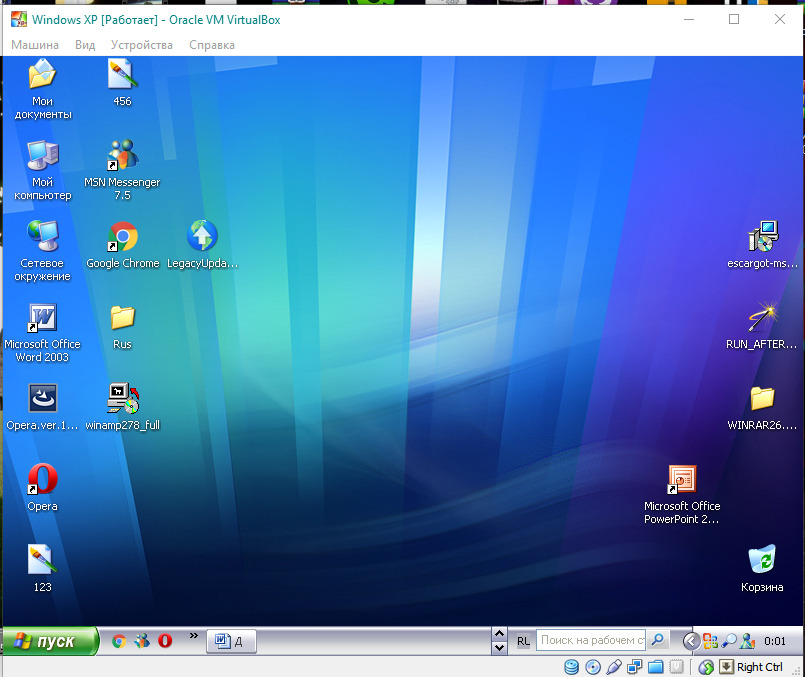Open the Вид menu
This screenshot has width=805, height=677.
[x=85, y=45]
